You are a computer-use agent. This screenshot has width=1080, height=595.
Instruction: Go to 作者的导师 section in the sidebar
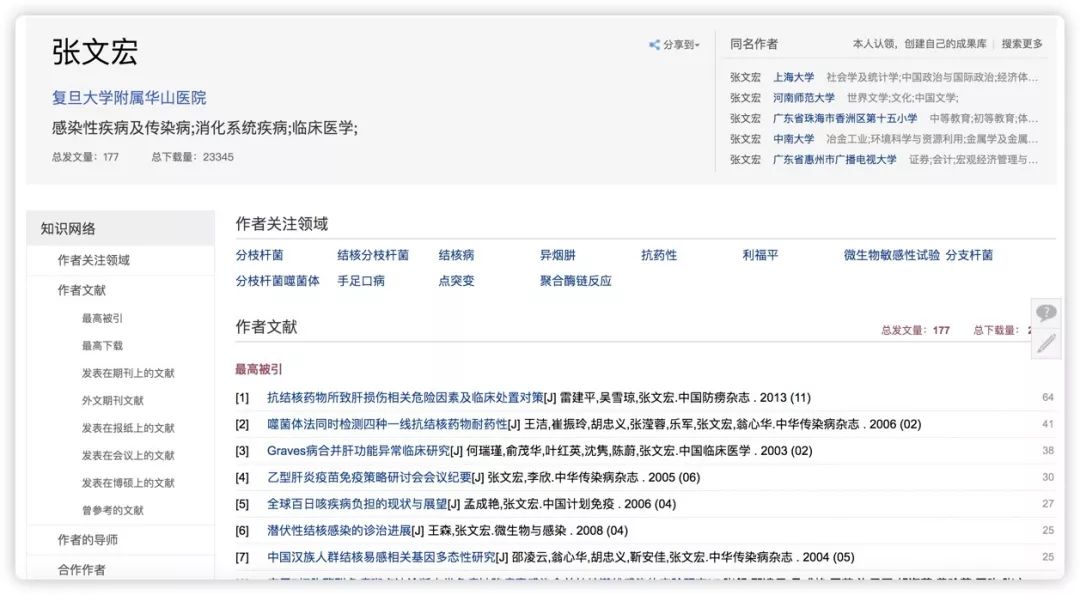(87, 540)
